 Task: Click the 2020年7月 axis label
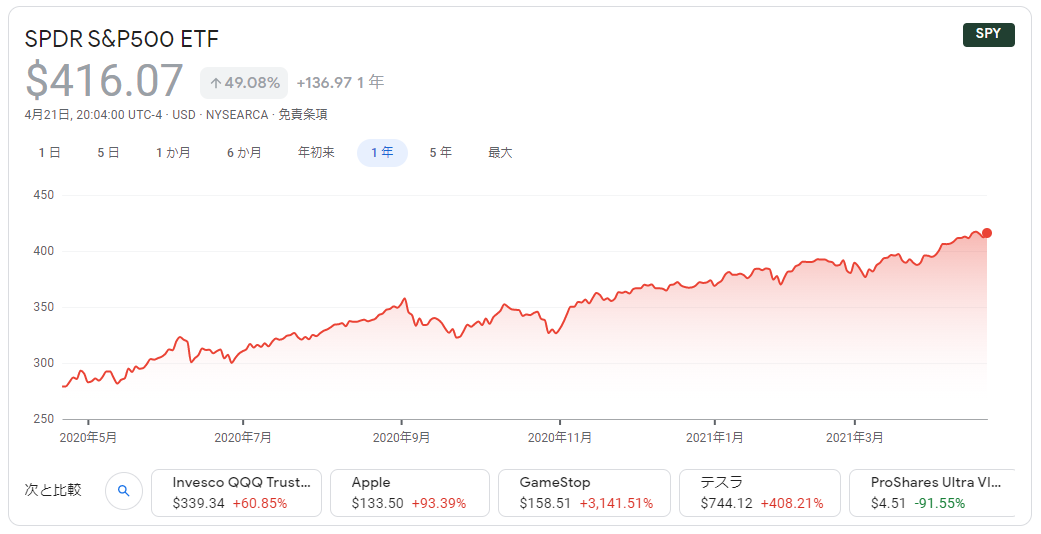(x=243, y=438)
